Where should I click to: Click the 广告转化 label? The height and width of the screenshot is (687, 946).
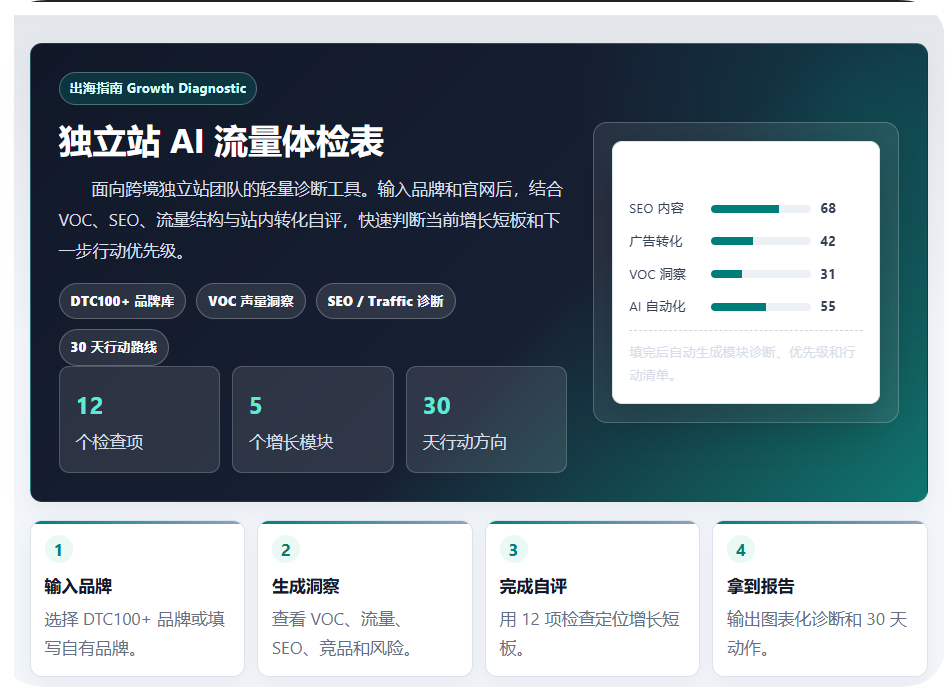tap(656, 241)
